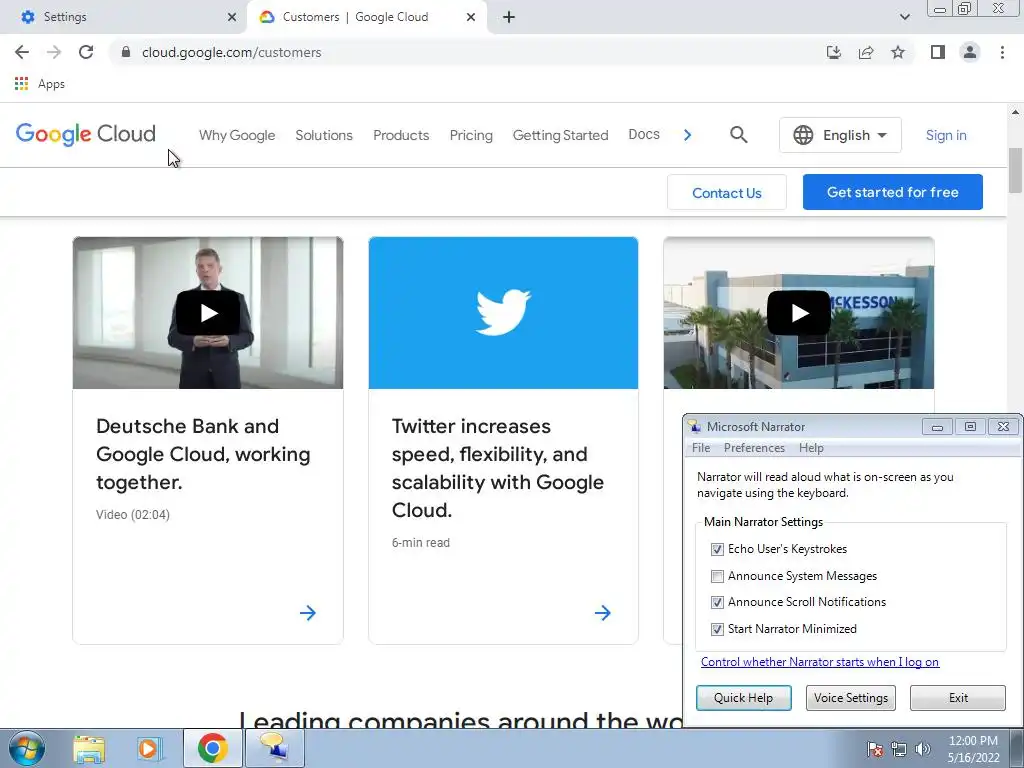Click the share page icon in address bar
Viewport: 1024px width, 768px height.
point(866,52)
